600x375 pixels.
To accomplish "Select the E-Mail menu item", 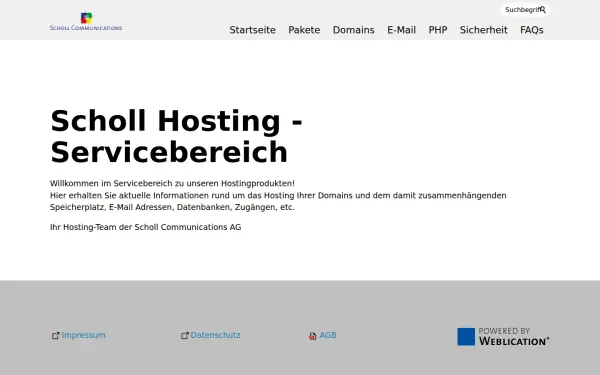I will [x=401, y=30].
